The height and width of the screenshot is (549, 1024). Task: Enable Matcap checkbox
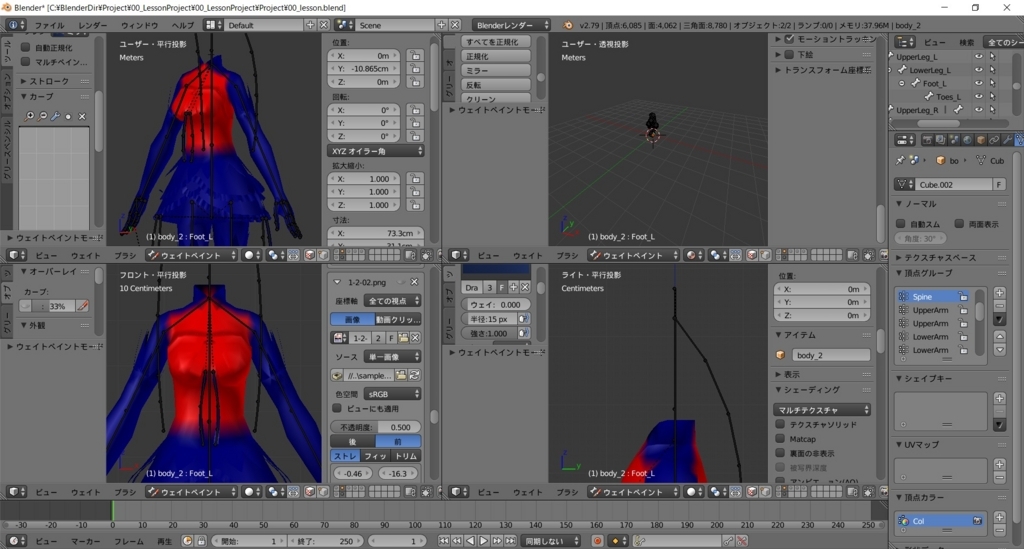coord(780,439)
